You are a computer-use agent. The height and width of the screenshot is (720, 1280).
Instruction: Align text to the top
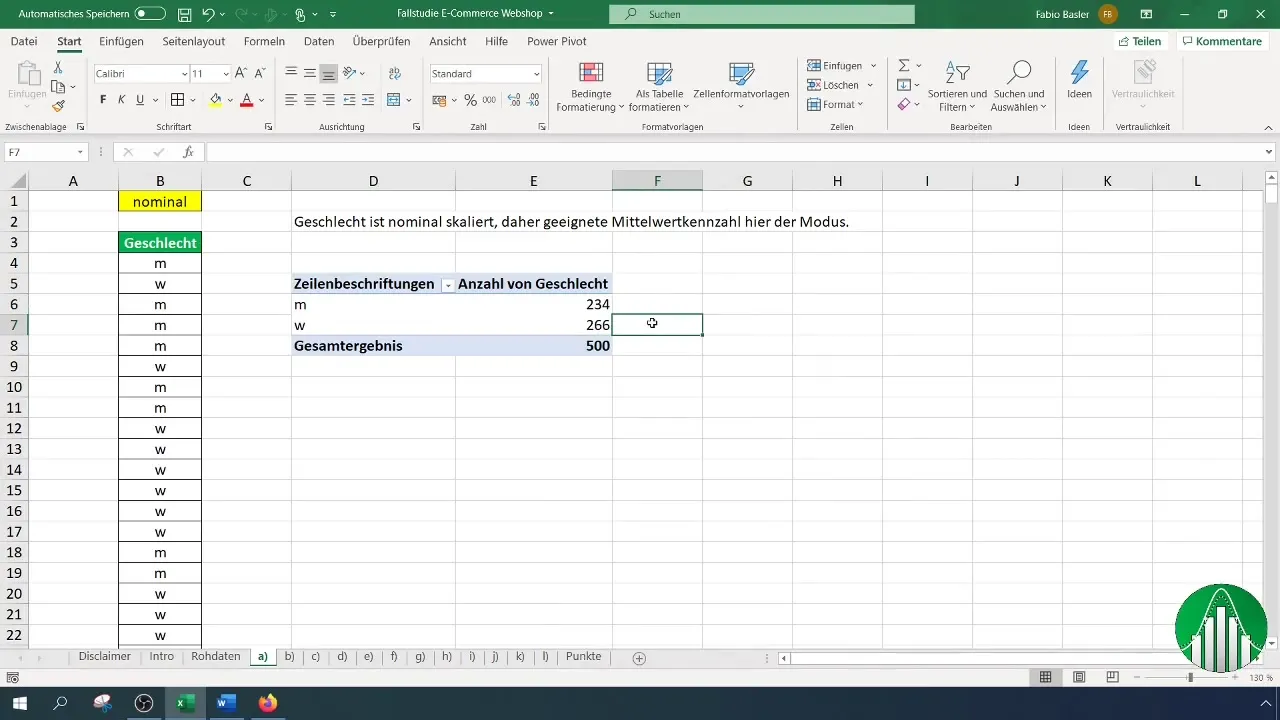(x=291, y=73)
